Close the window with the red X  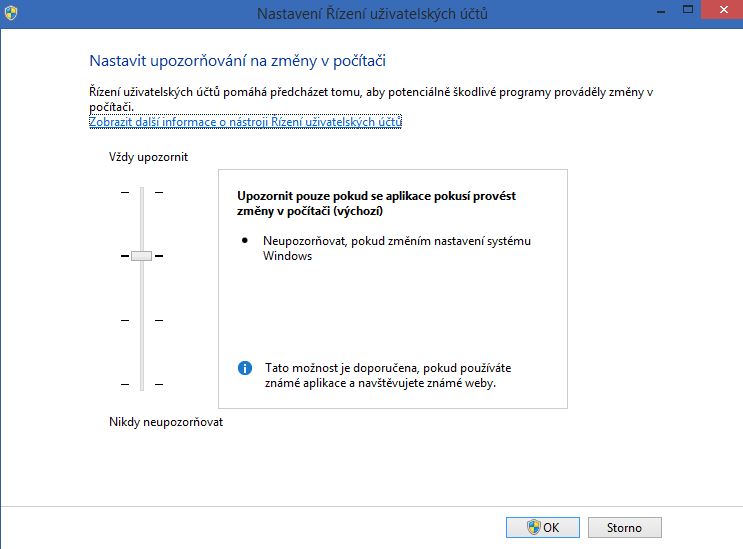click(723, 9)
